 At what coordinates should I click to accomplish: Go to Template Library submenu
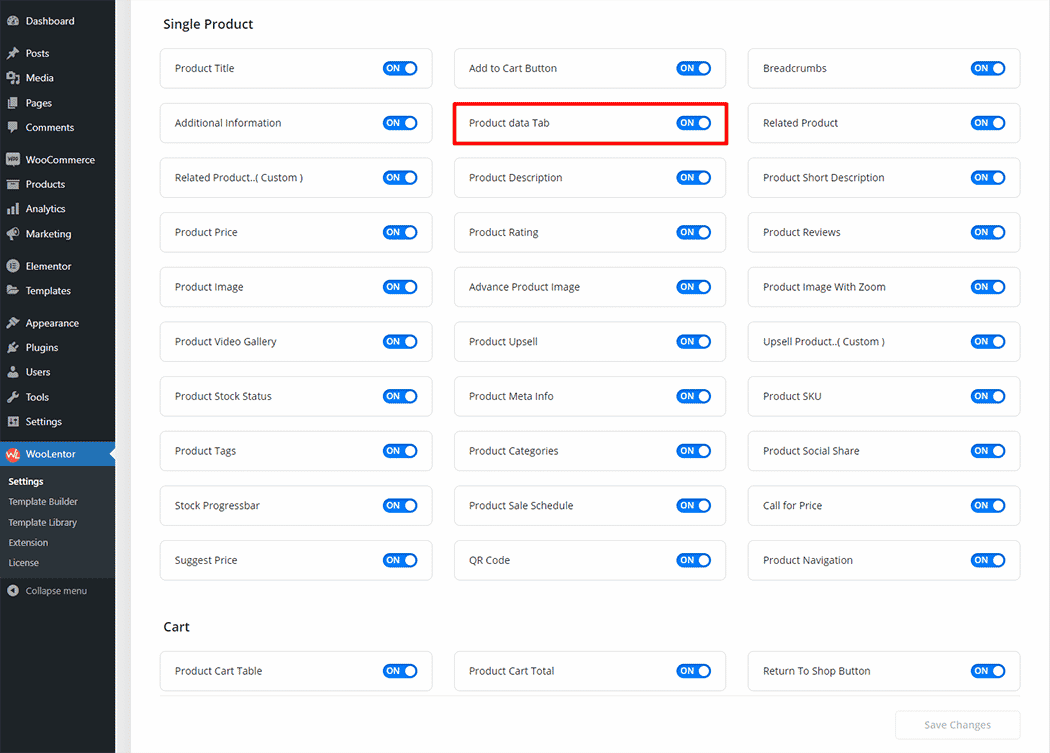tap(43, 523)
